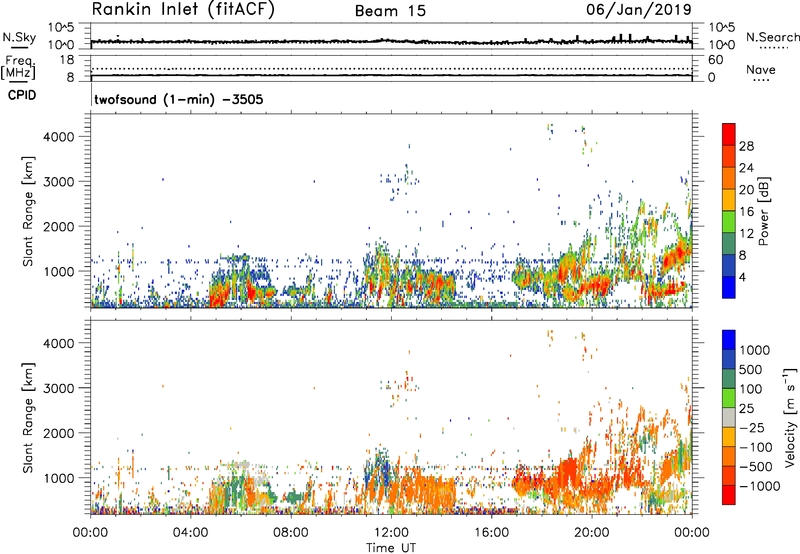Click the '1000' velocity colorbar value
This screenshot has height=554, width=800.
point(755,350)
